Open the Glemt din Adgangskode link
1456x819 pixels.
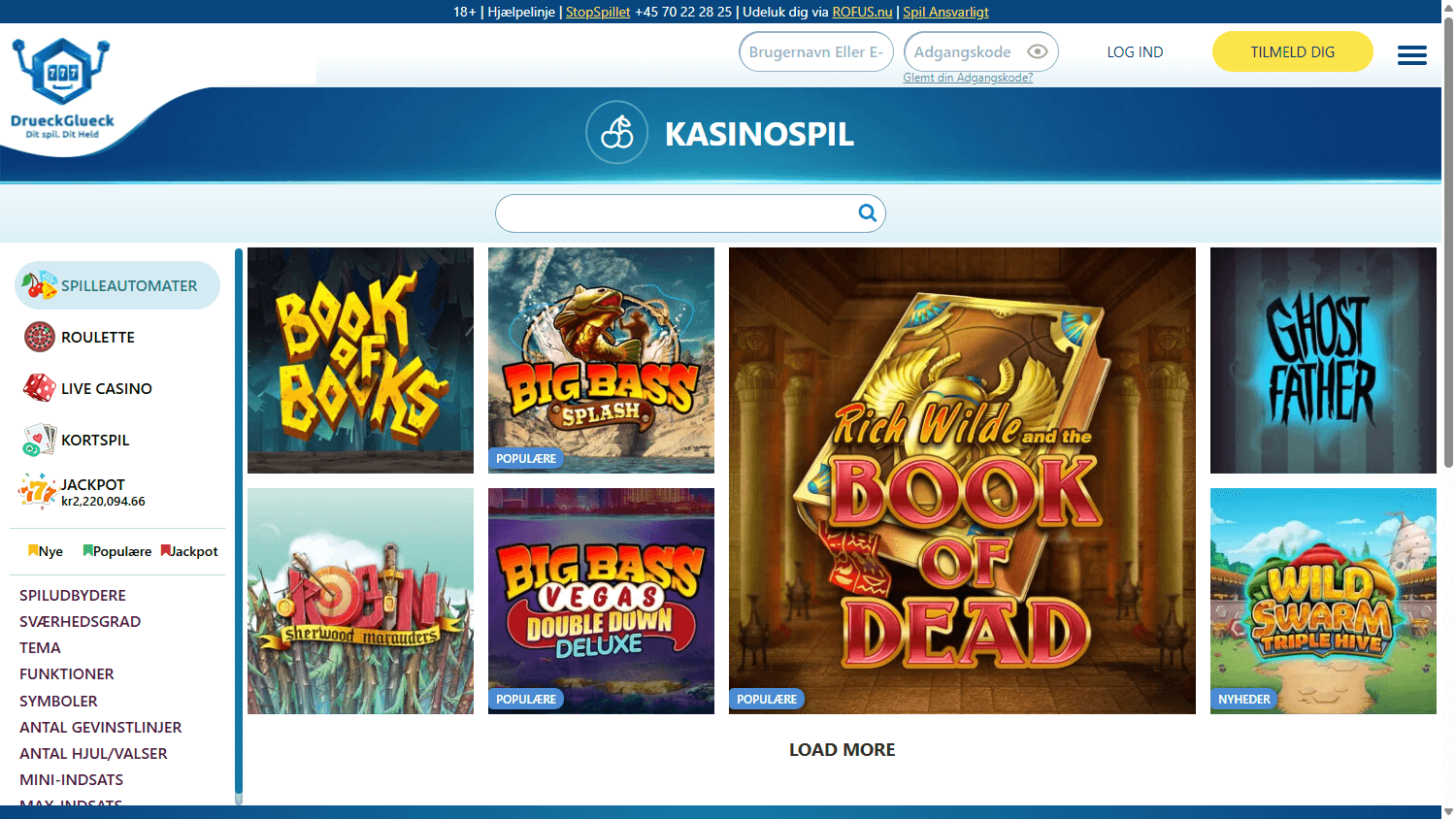pos(967,77)
